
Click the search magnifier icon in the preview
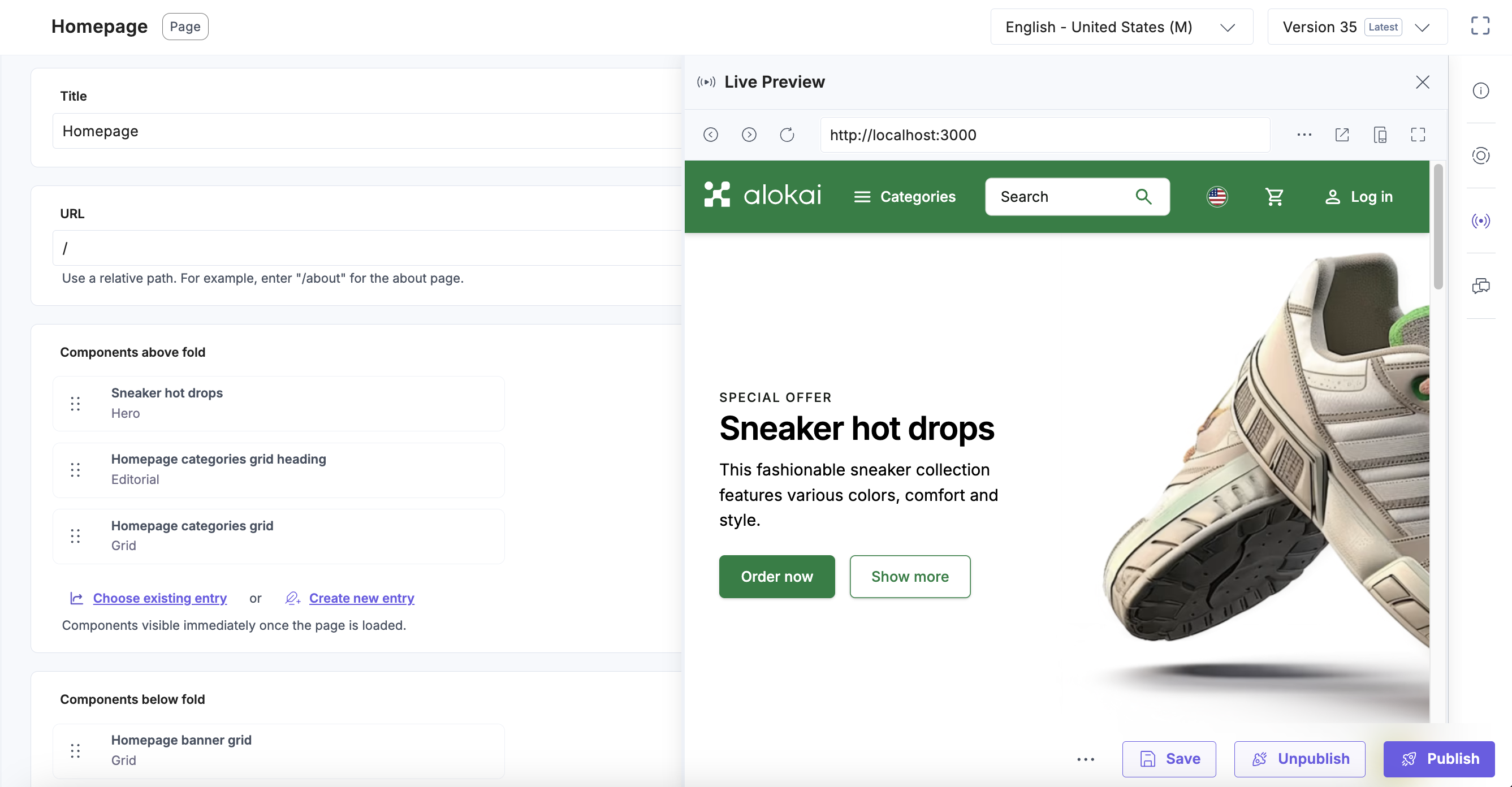point(1143,197)
